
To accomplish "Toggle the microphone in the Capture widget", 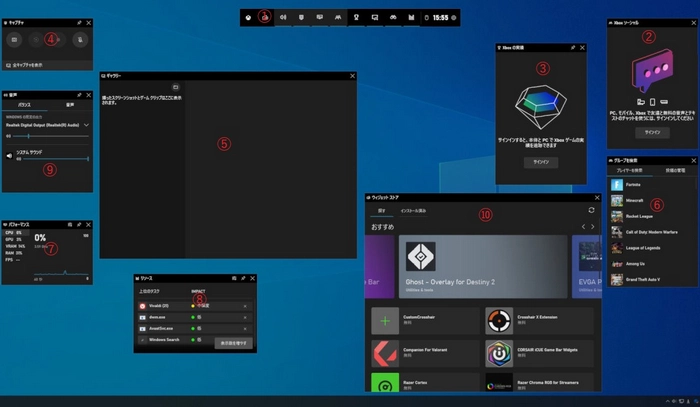I will [80, 40].
